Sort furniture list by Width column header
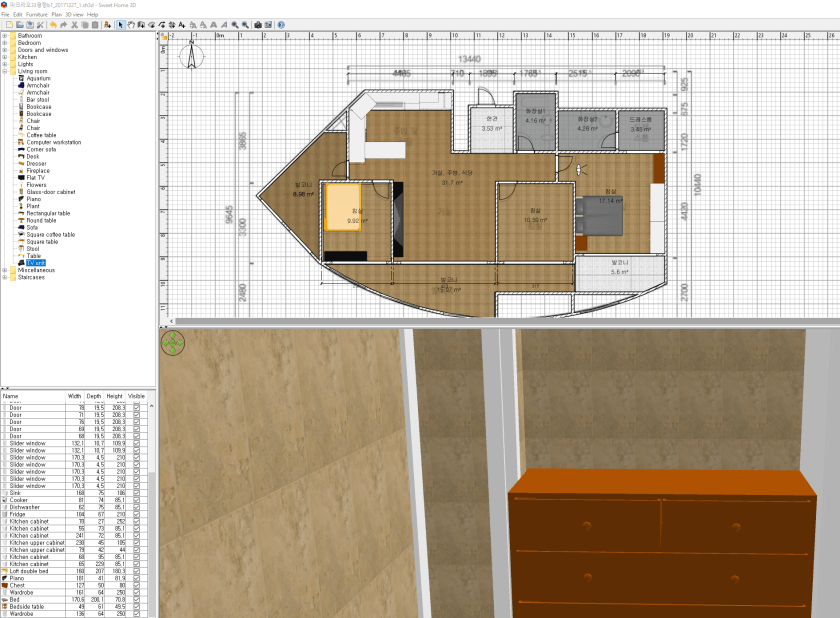 [75, 396]
